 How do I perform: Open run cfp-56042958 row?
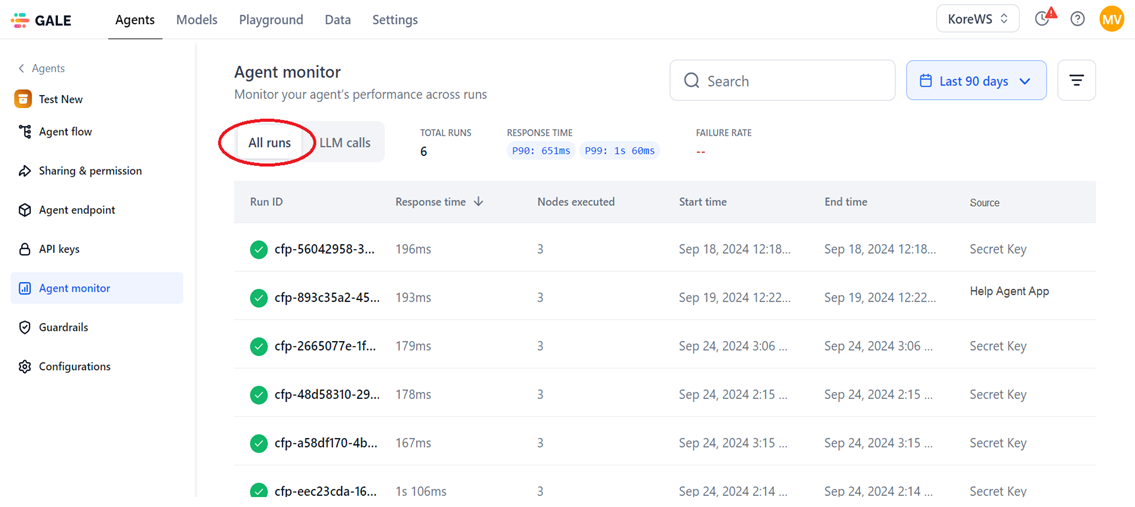664,250
